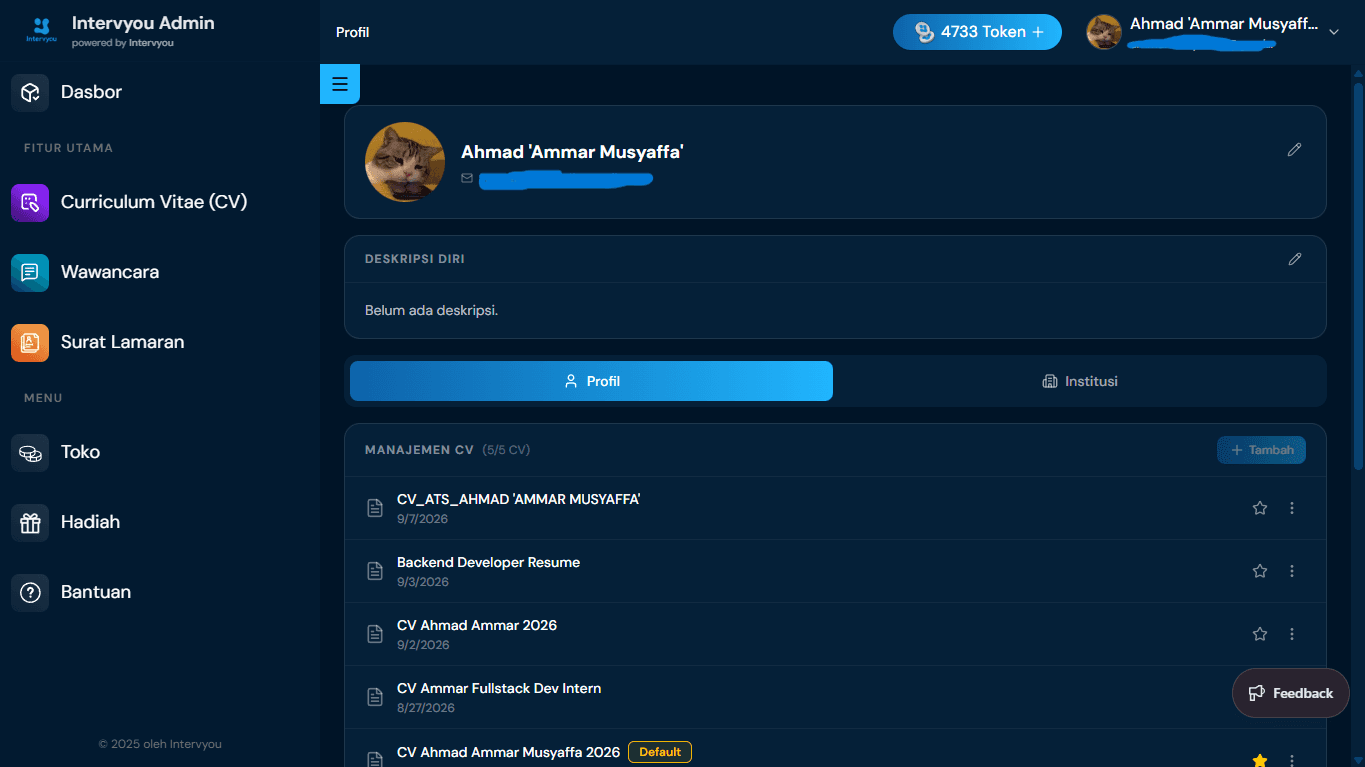Unstar the CV Ahmad Ammar Musyaffa 2026 default

[1260, 760]
